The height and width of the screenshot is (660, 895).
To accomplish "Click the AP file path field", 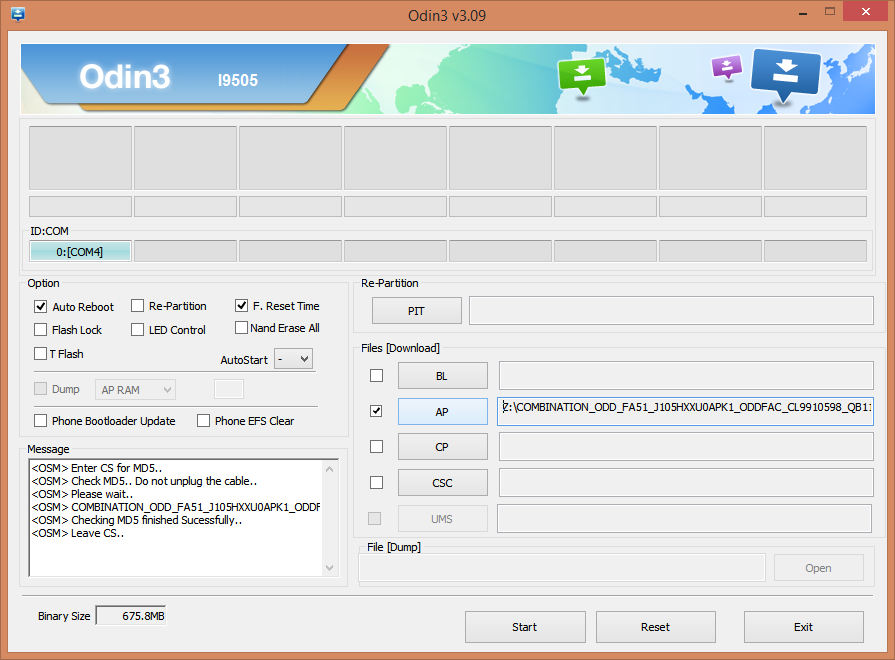I will (x=685, y=411).
